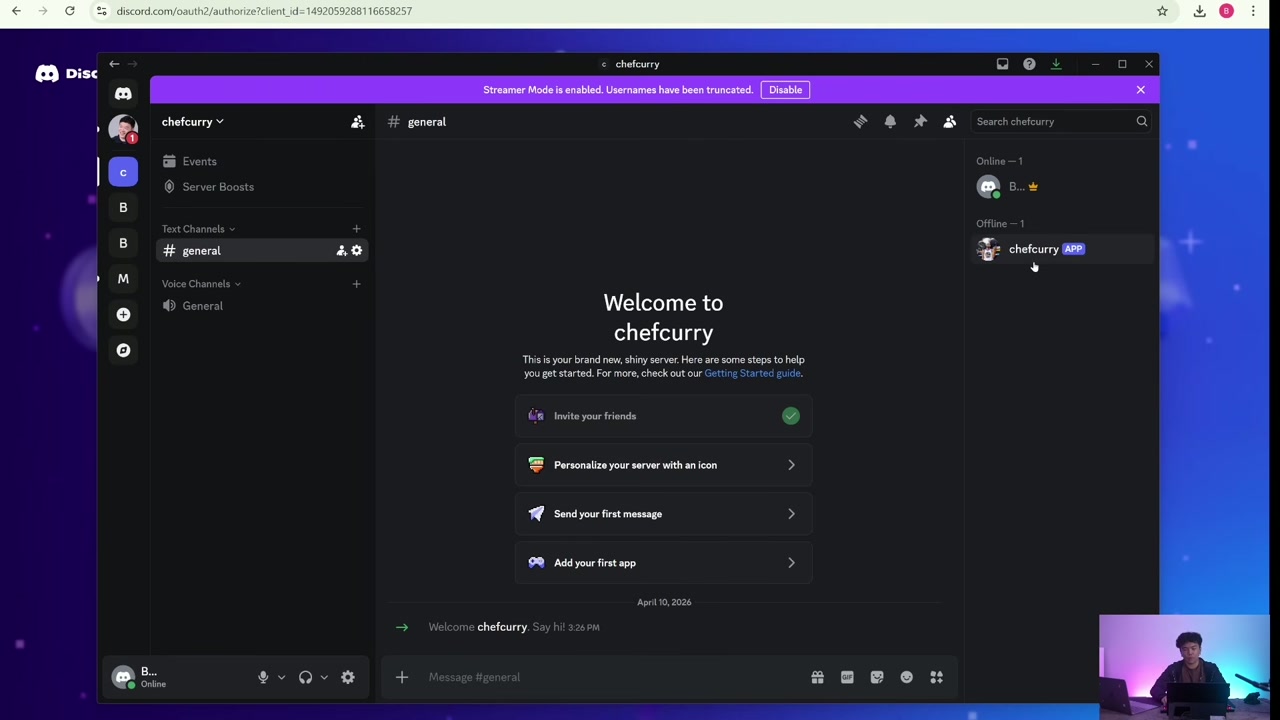The image size is (1280, 720).
Task: Deafen using the headphones icon
Action: pyautogui.click(x=305, y=677)
